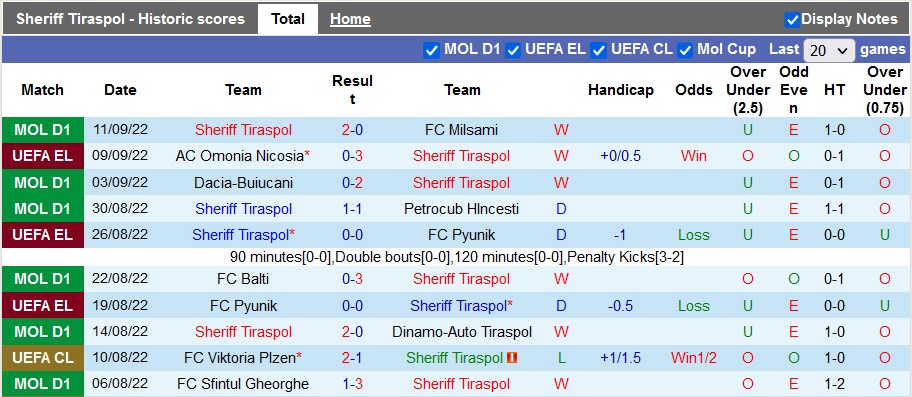Open the Petrocub Hincesti team link
Screen dimensions: 912x397
pyautogui.click(x=462, y=209)
